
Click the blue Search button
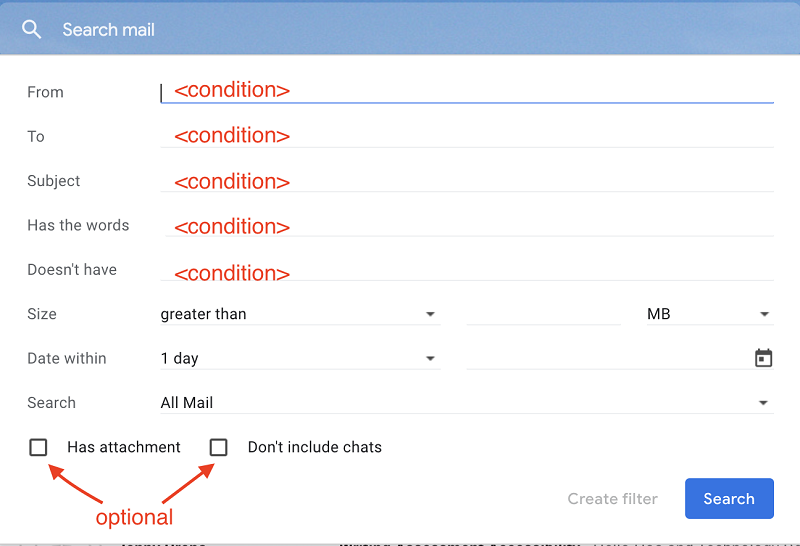click(x=729, y=499)
